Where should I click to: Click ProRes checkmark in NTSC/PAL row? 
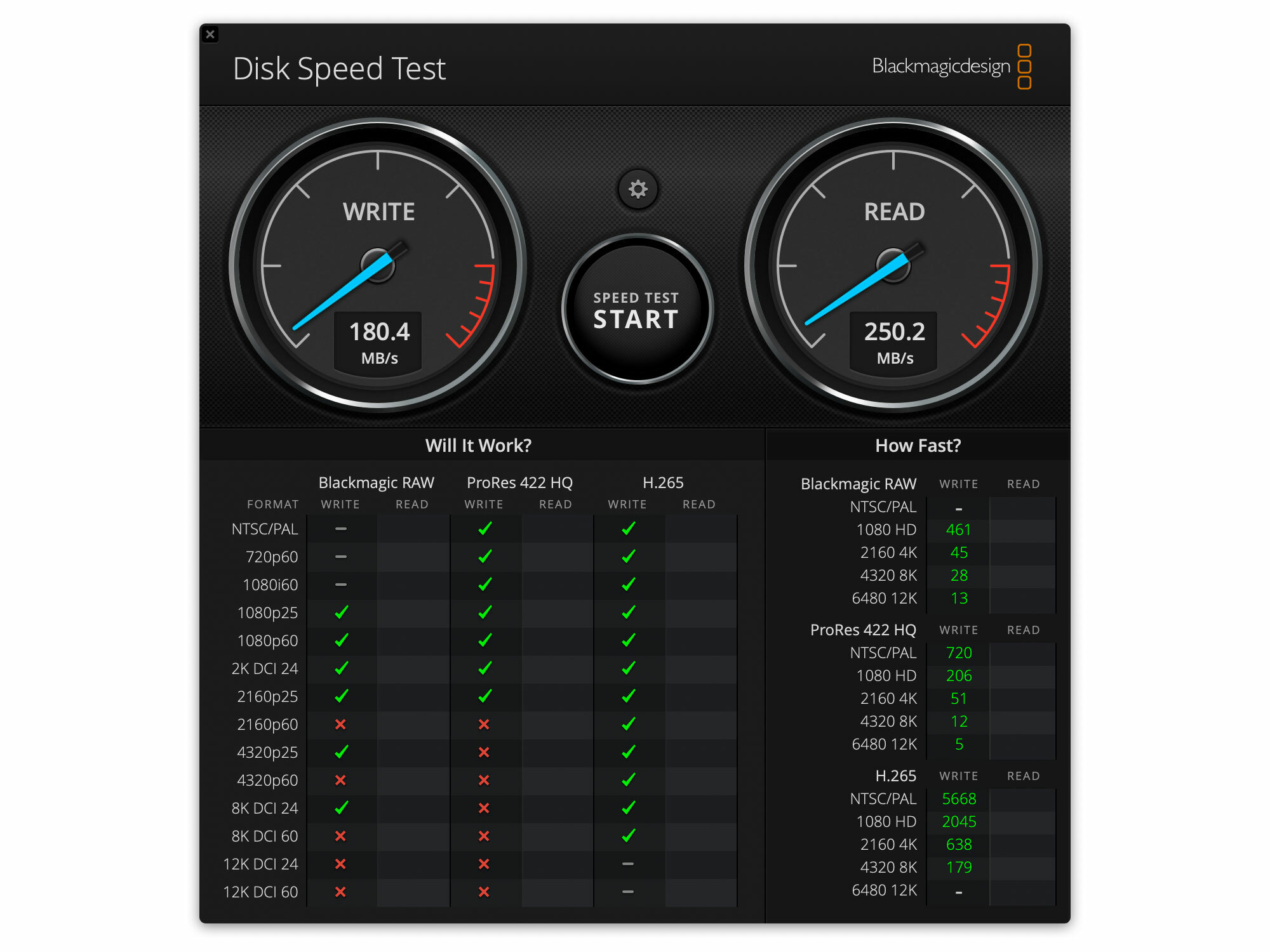point(485,529)
